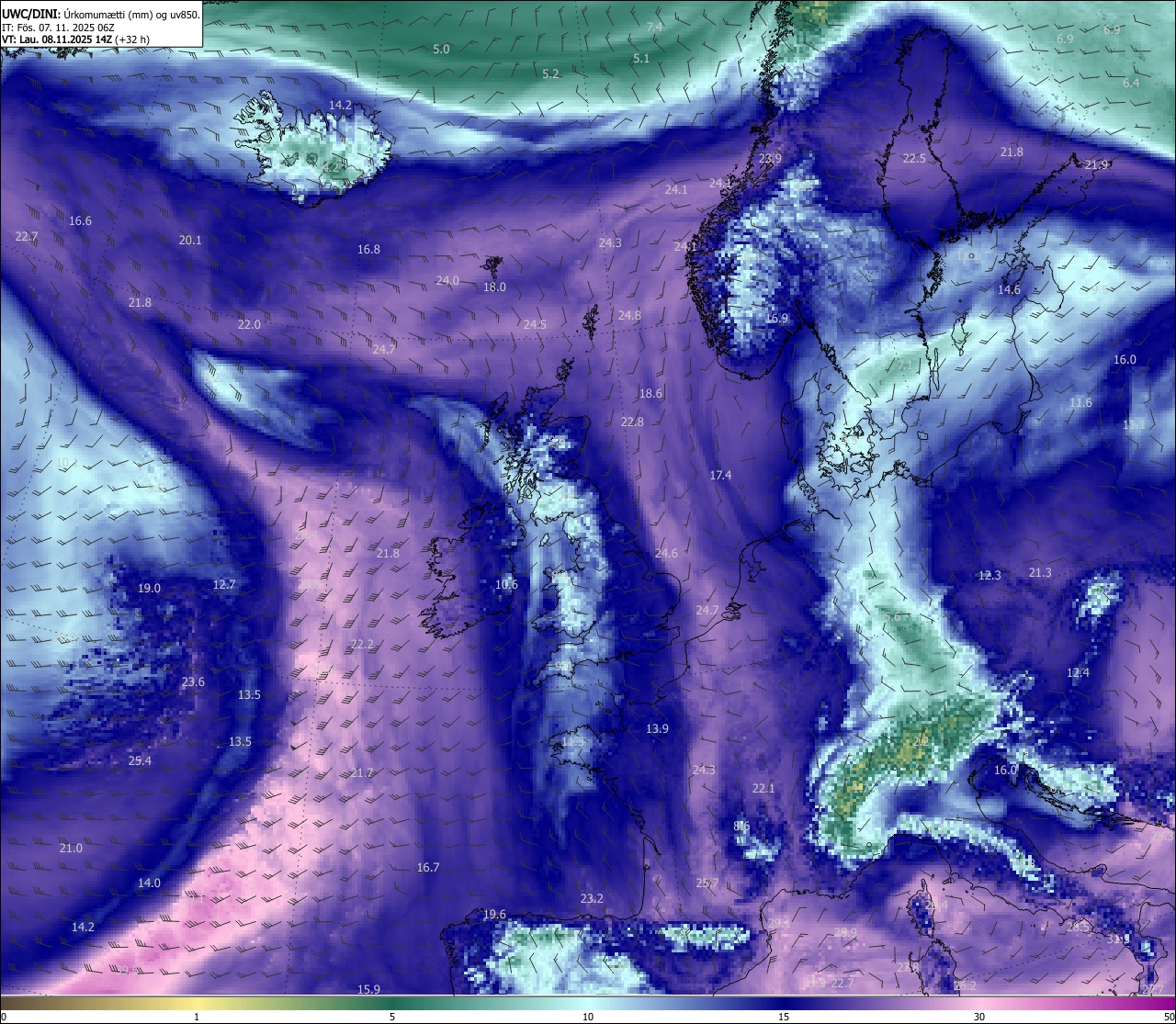
Task: Click the map value '24.6' off eastern England
Action: pyautogui.click(x=666, y=554)
